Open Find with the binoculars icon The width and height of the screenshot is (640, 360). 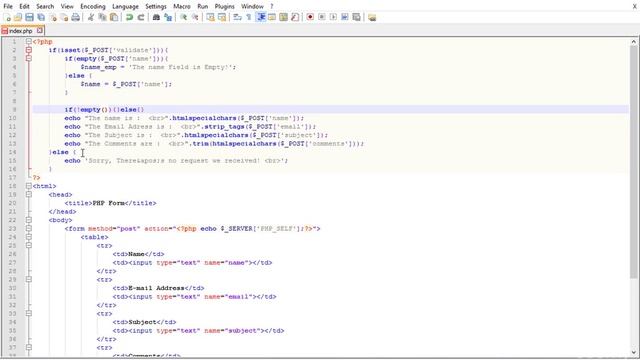[156, 17]
